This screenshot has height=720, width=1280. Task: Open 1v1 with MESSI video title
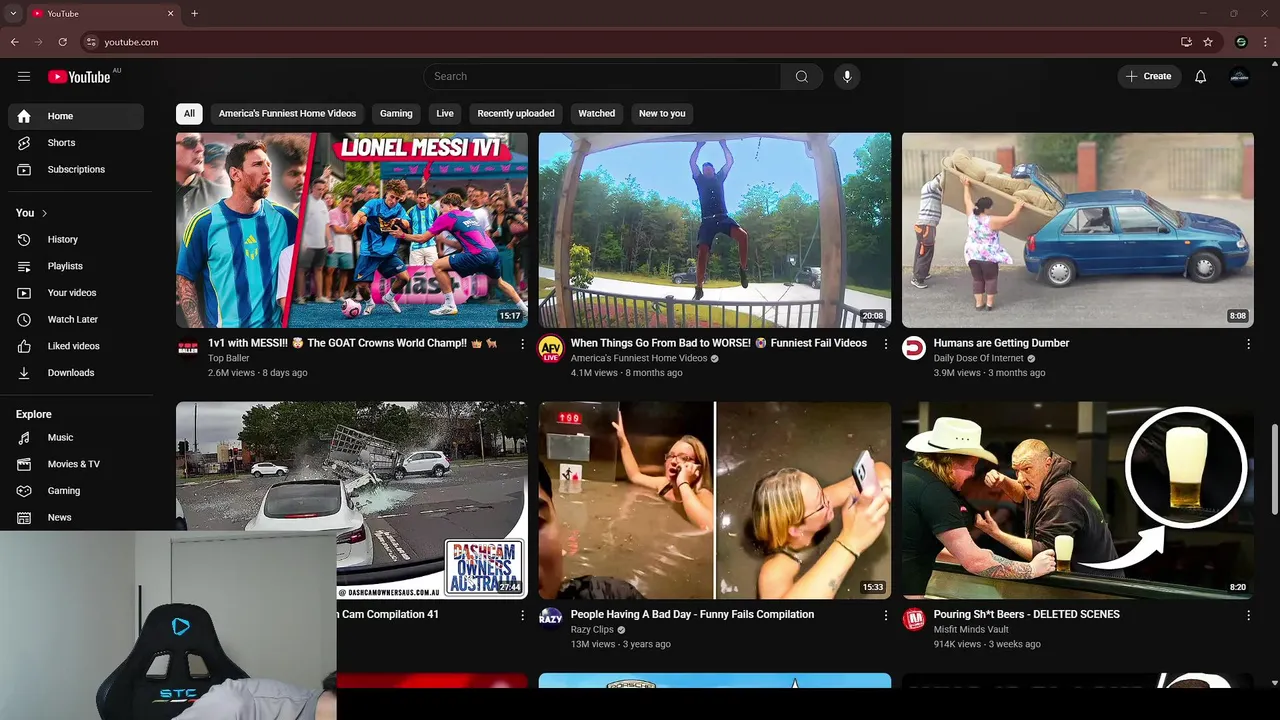(353, 343)
